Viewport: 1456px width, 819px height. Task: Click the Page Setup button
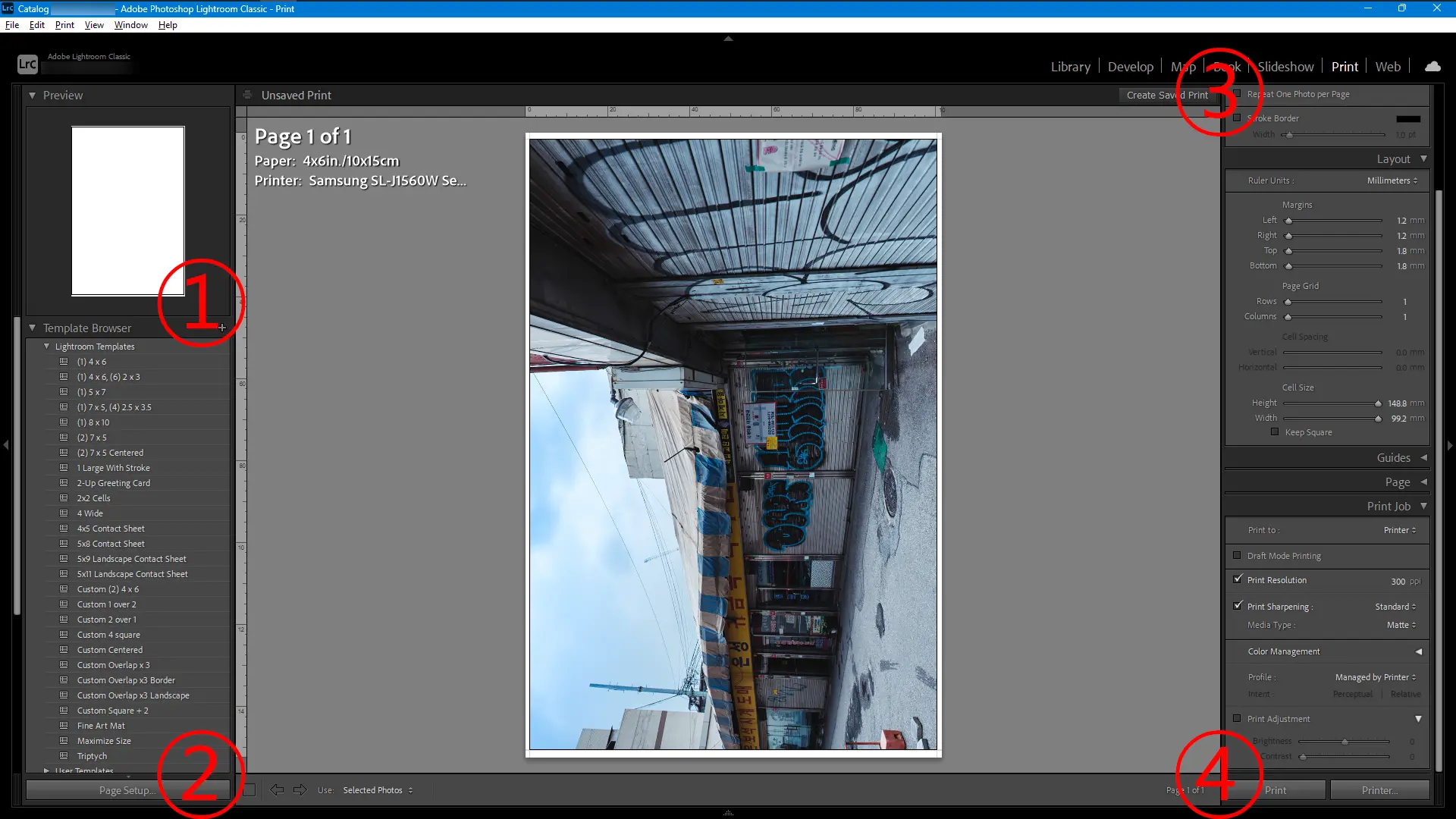pyautogui.click(x=127, y=790)
